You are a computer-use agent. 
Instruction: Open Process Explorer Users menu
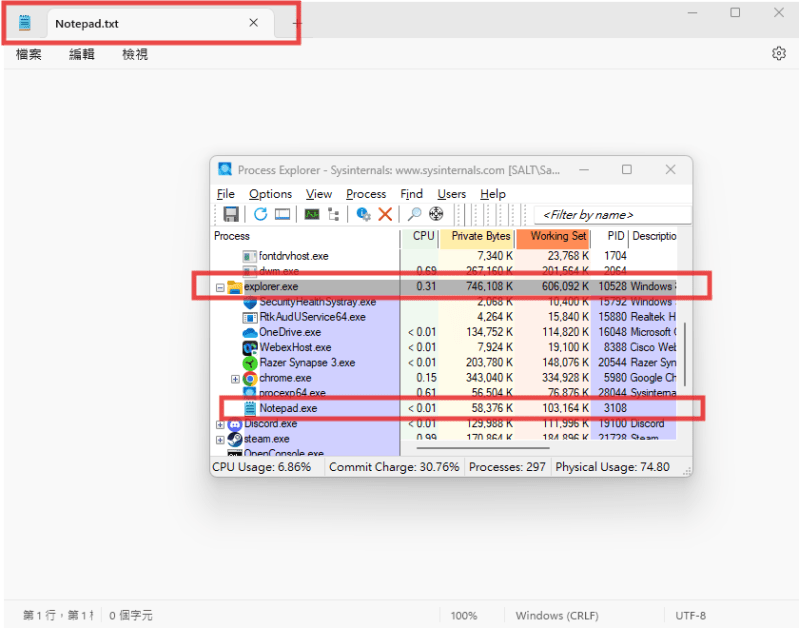pos(451,194)
